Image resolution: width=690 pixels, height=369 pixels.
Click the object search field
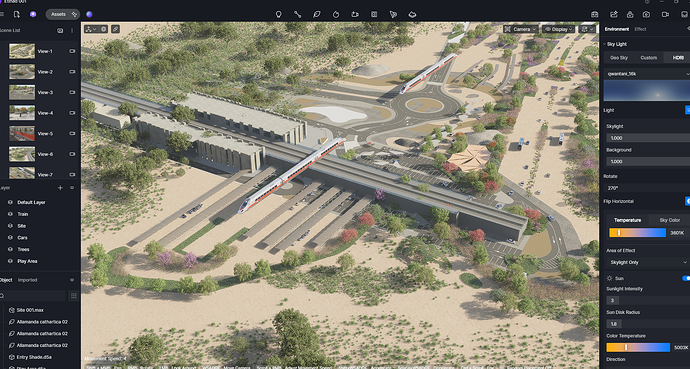point(33,296)
